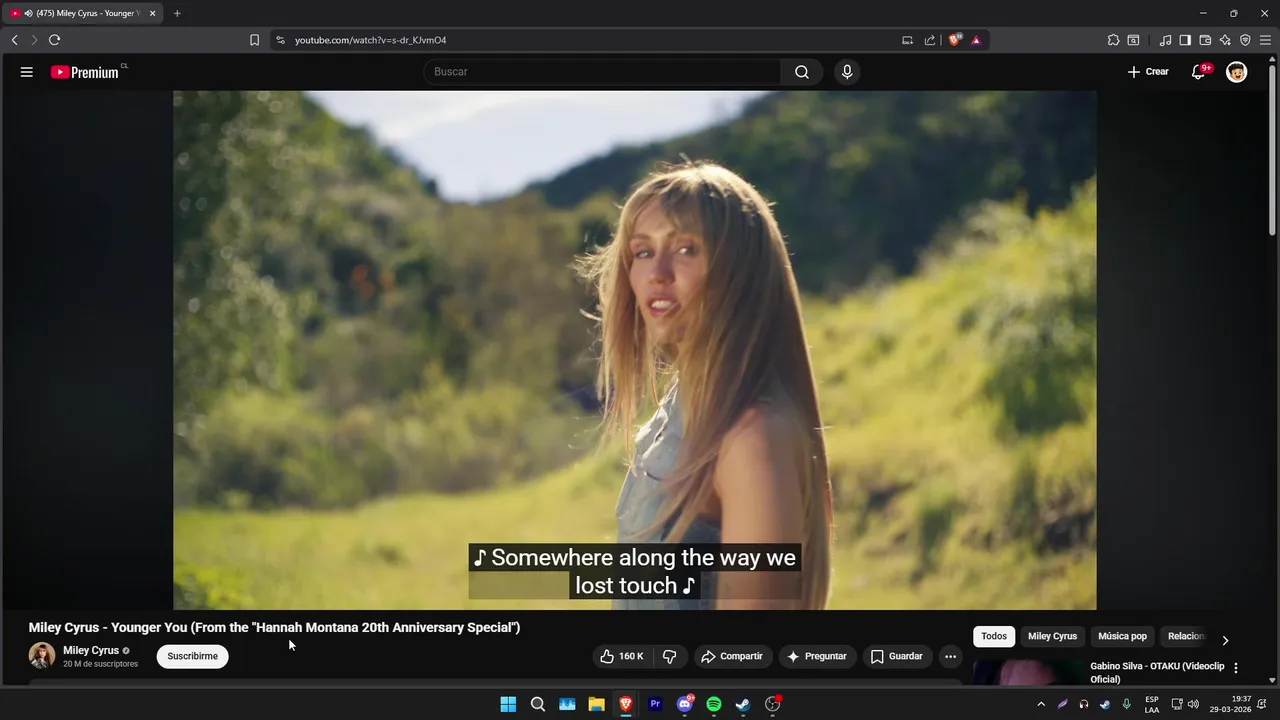The image size is (1280, 720).
Task: Open browser extensions puzzle icon
Action: [x=1113, y=40]
